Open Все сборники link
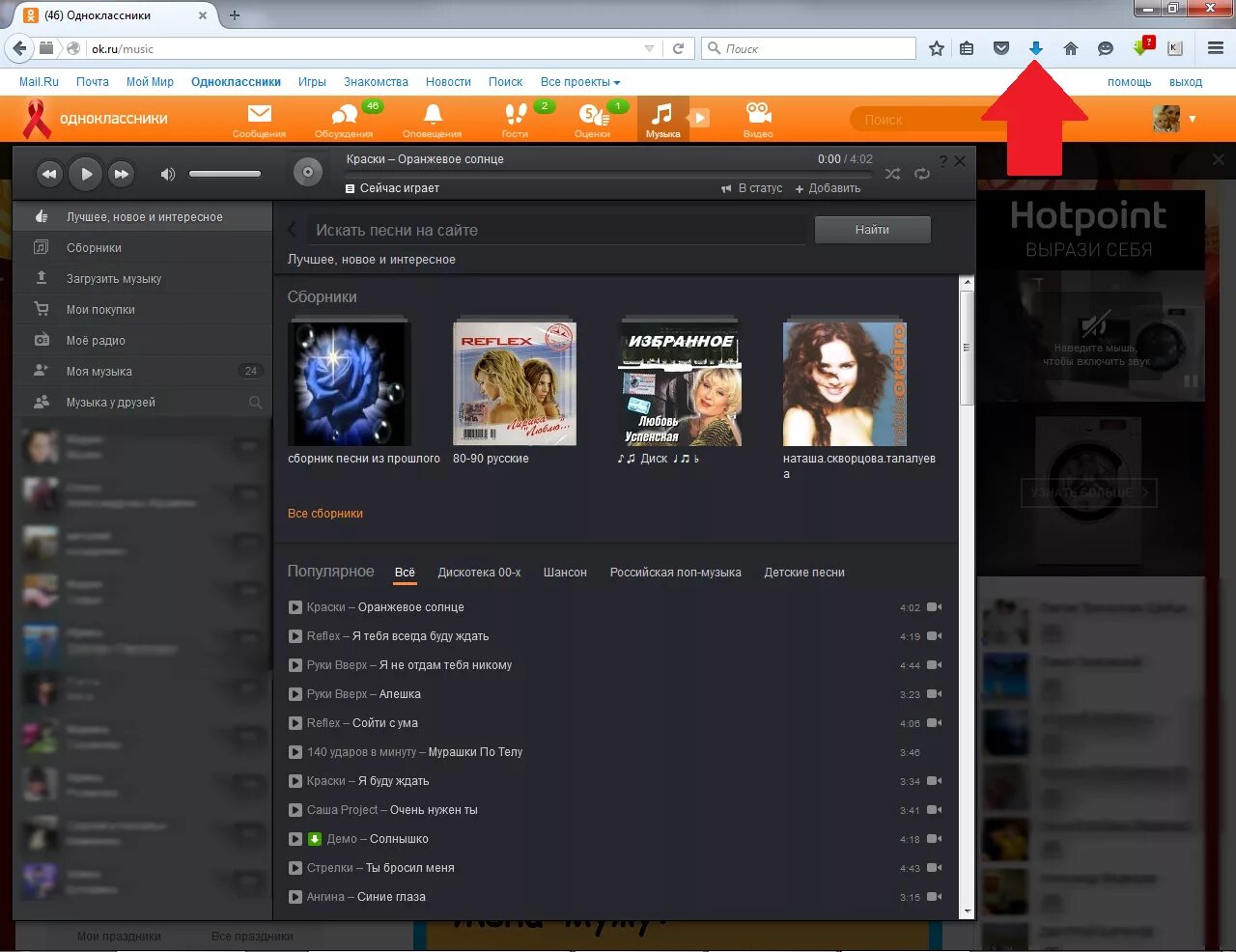 point(325,514)
